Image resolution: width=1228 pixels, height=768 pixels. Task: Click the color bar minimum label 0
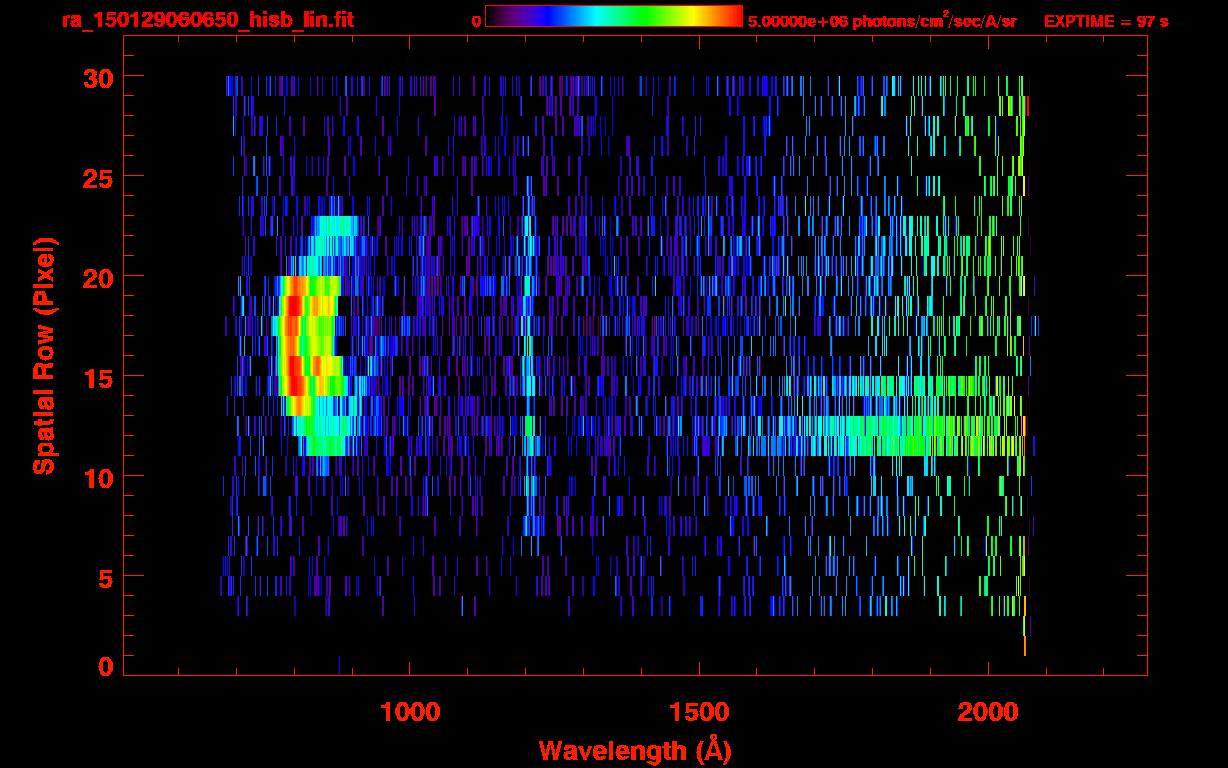[476, 21]
